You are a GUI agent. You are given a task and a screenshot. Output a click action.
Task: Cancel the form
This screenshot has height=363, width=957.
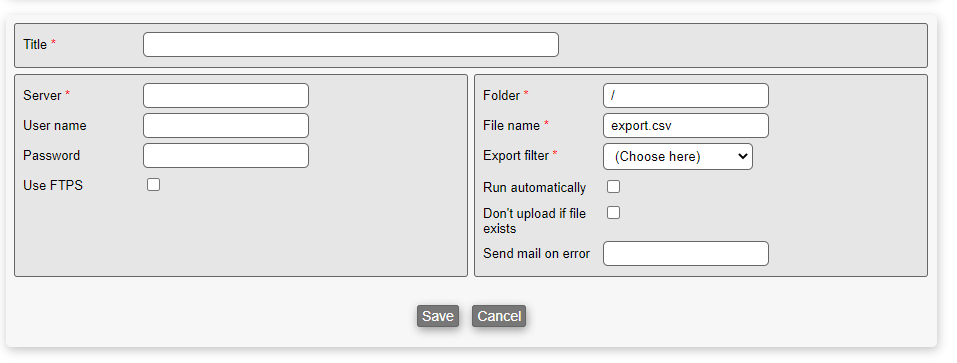(x=499, y=316)
